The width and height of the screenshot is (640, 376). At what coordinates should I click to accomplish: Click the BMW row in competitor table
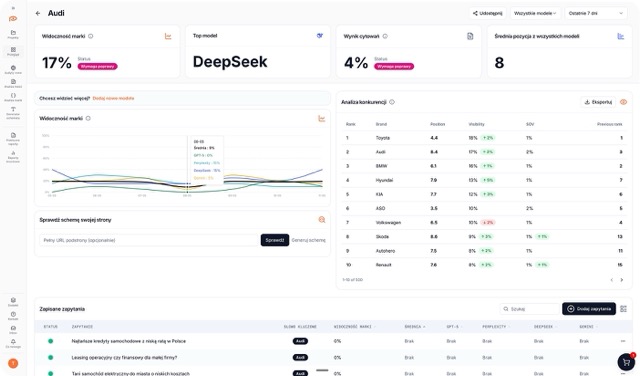click(x=484, y=166)
